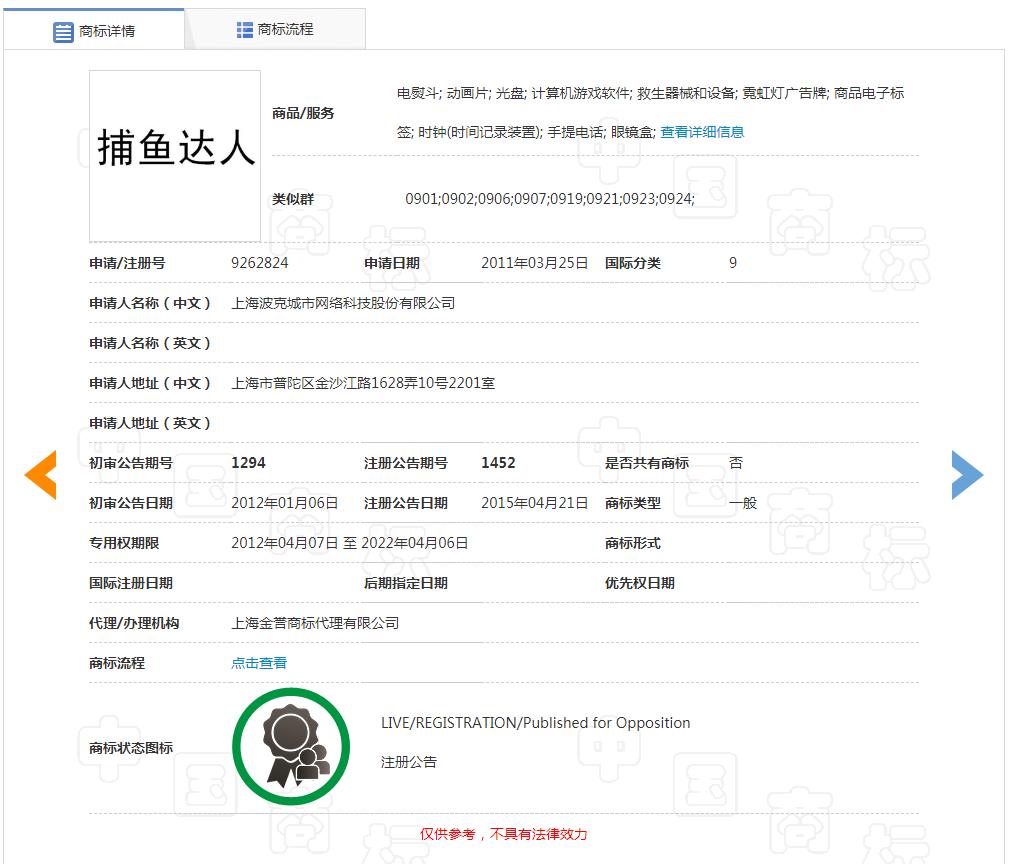
Task: Click the orange left arrow for previous trademark
Action: coord(40,475)
